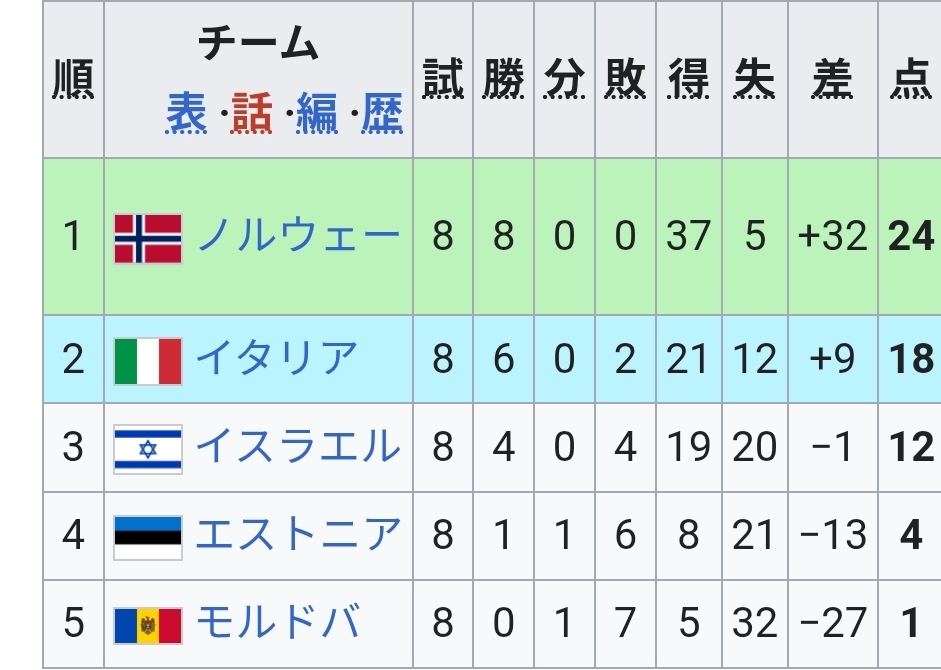Screen dimensions: 941x670
Task: Click the 順 column header
Action: coord(73,79)
